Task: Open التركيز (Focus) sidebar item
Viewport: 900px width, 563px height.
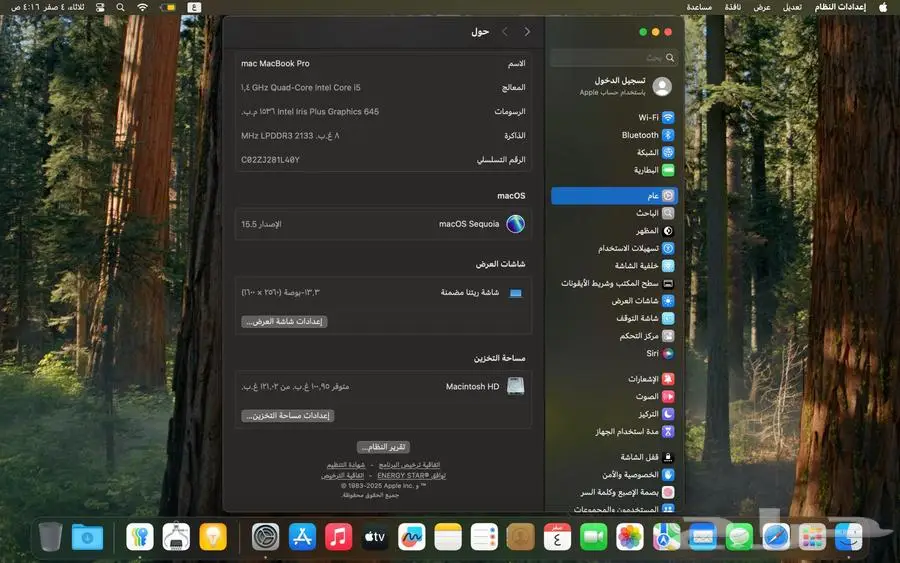Action: click(x=614, y=414)
